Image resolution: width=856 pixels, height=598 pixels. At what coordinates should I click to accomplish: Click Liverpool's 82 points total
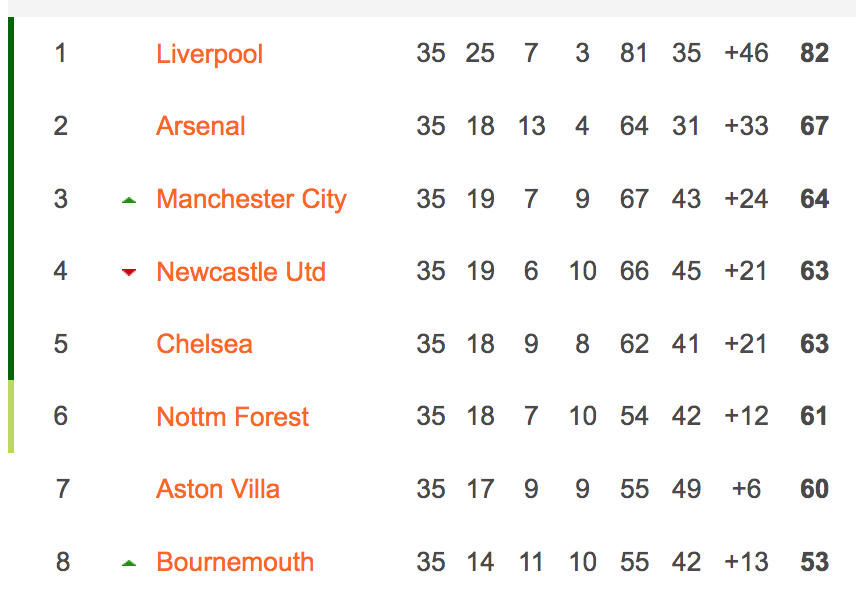(x=815, y=54)
